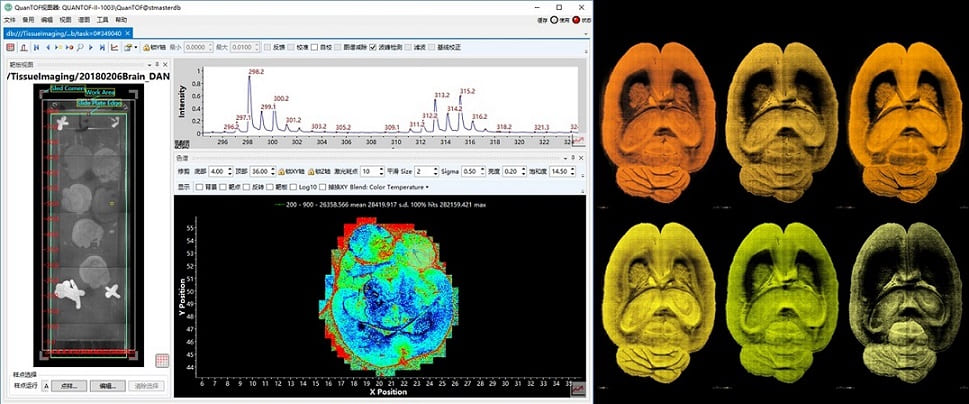Toggle the 反转 checkbox in the main toolbar
The height and width of the screenshot is (404, 969).
[x=267, y=48]
